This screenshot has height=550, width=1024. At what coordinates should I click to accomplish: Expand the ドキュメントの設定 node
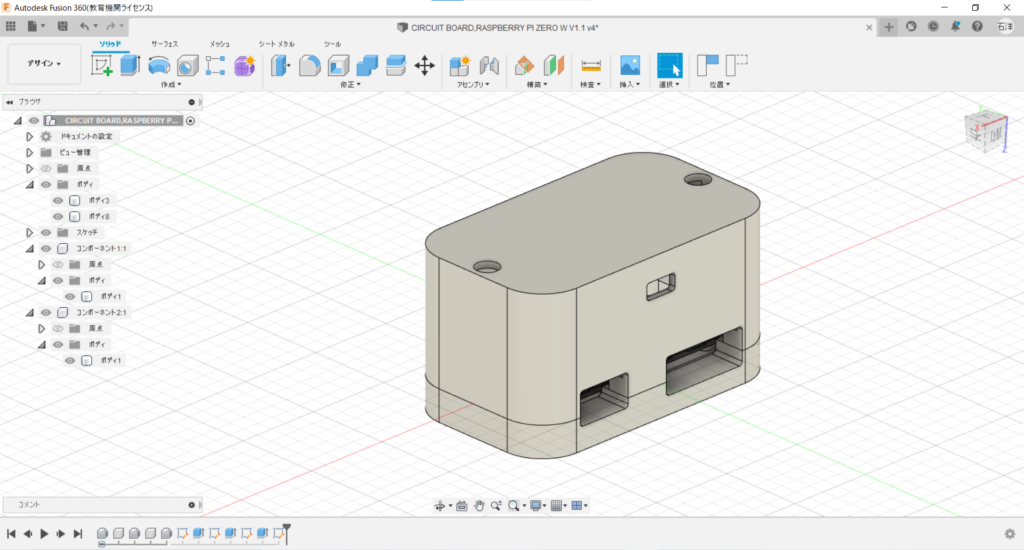29,137
